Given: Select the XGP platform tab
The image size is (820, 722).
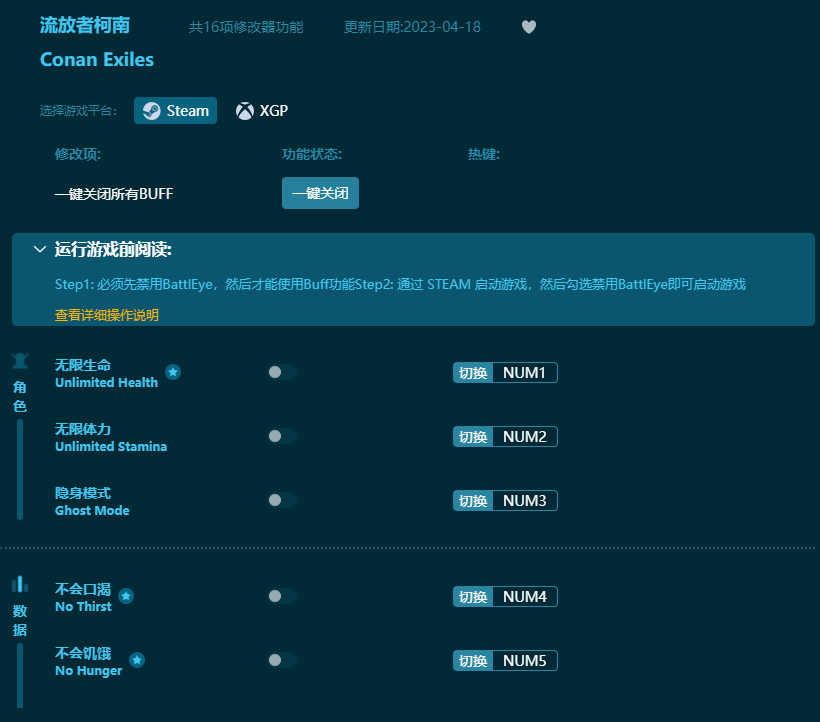Looking at the screenshot, I should (261, 110).
